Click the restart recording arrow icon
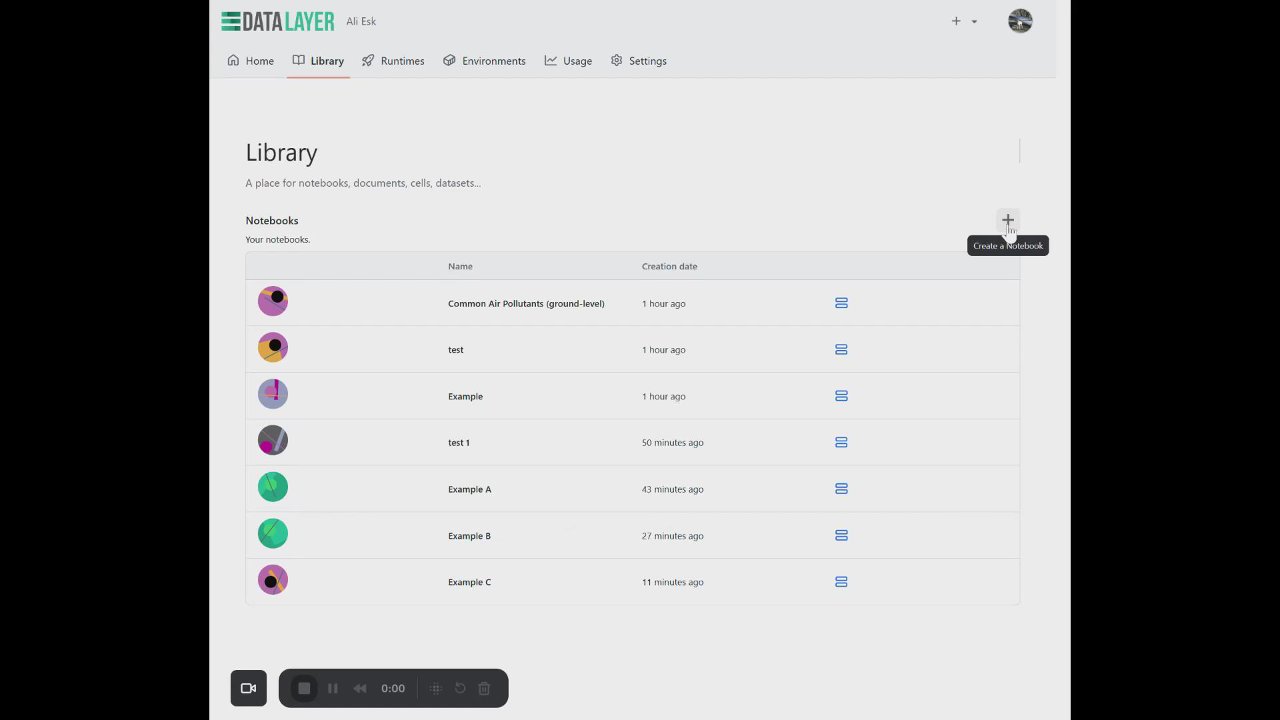This screenshot has width=1280, height=720. click(x=460, y=688)
